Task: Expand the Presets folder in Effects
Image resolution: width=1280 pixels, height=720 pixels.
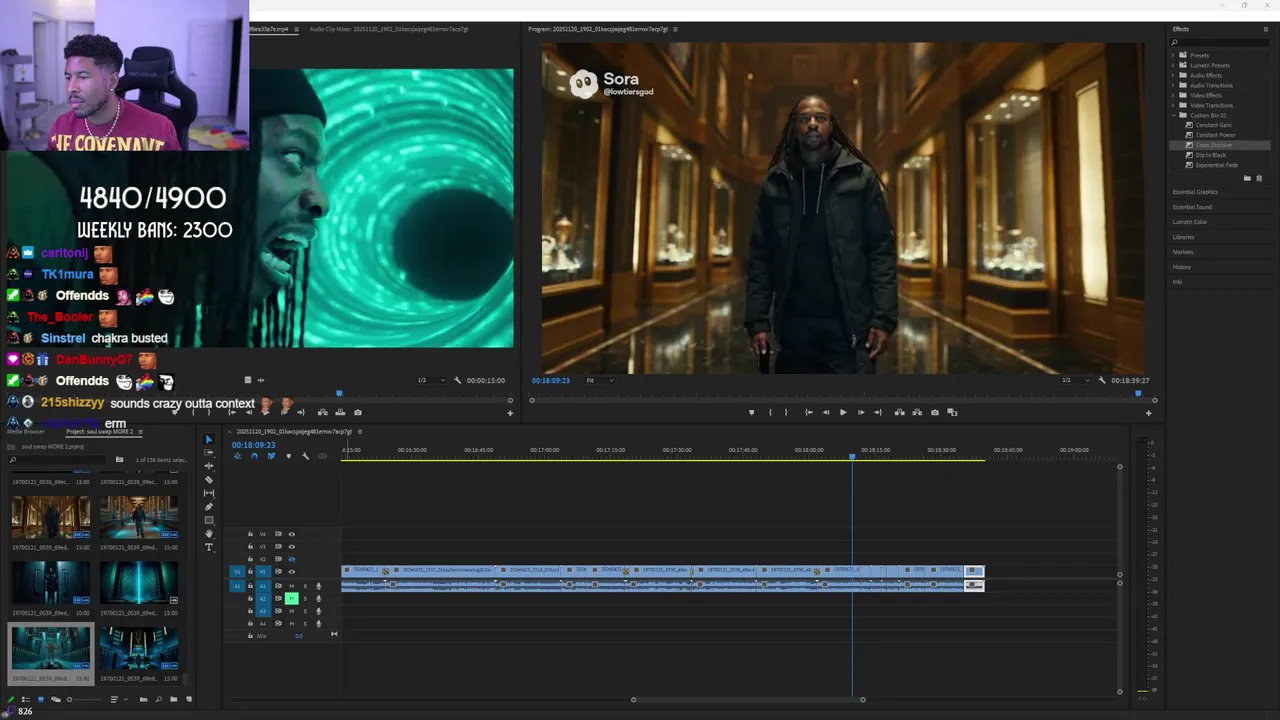Action: [x=1175, y=55]
